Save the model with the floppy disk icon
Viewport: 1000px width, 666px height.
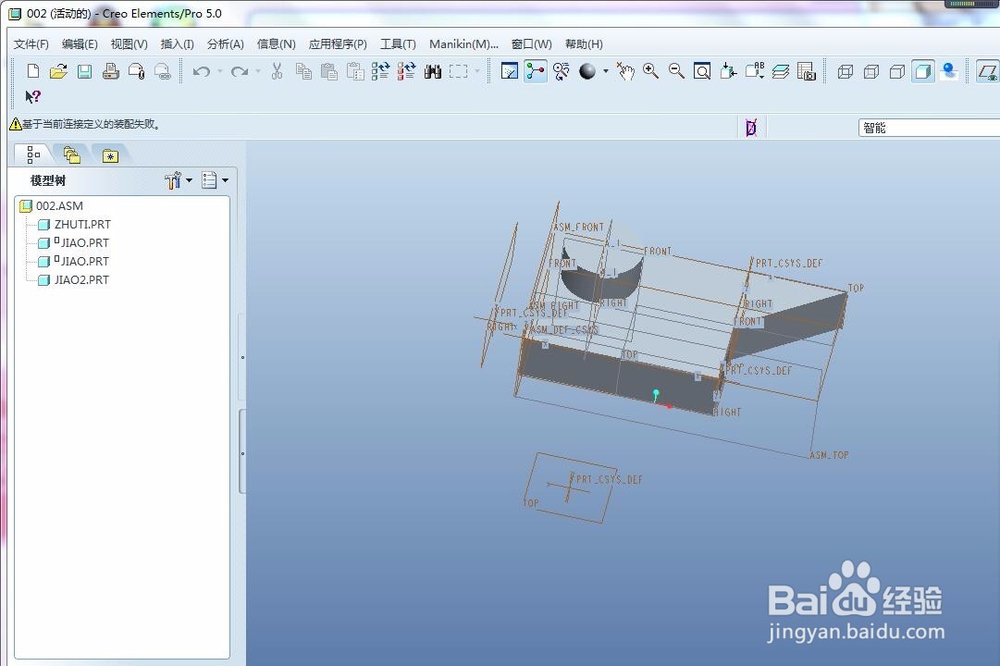[85, 71]
